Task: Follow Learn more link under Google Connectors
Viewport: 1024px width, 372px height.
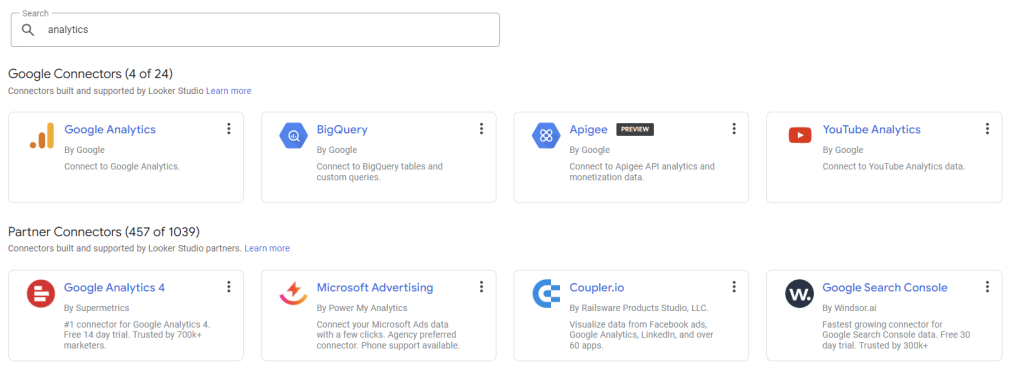Action: coord(229,91)
